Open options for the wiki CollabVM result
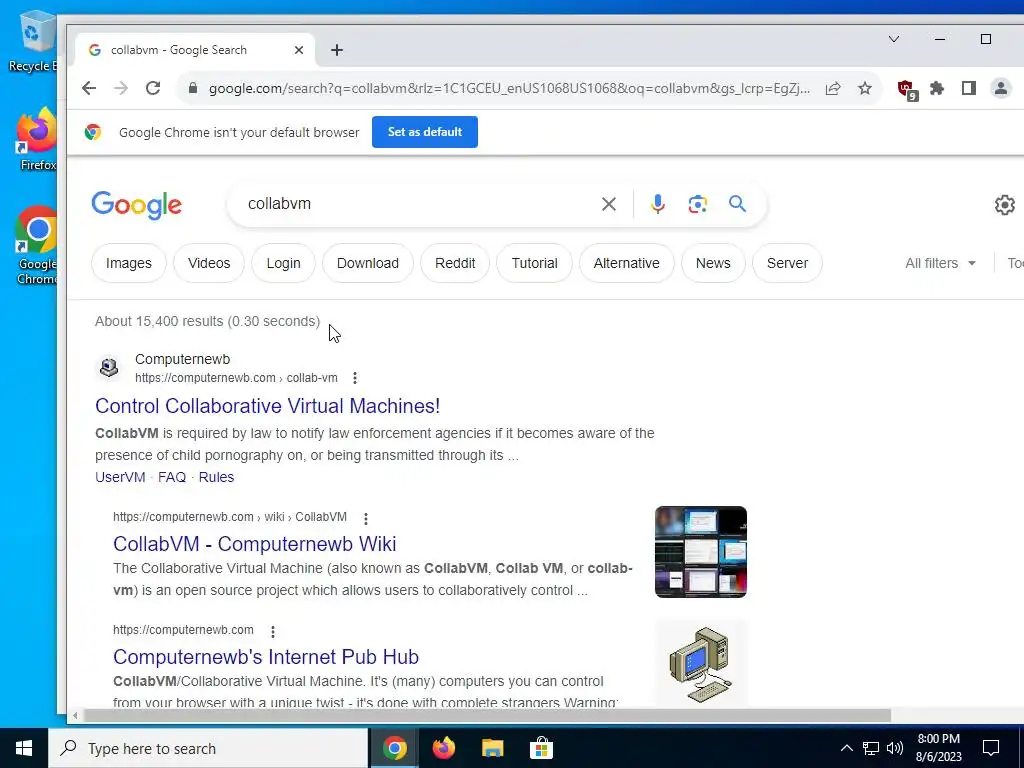This screenshot has height=768, width=1024. (x=366, y=519)
